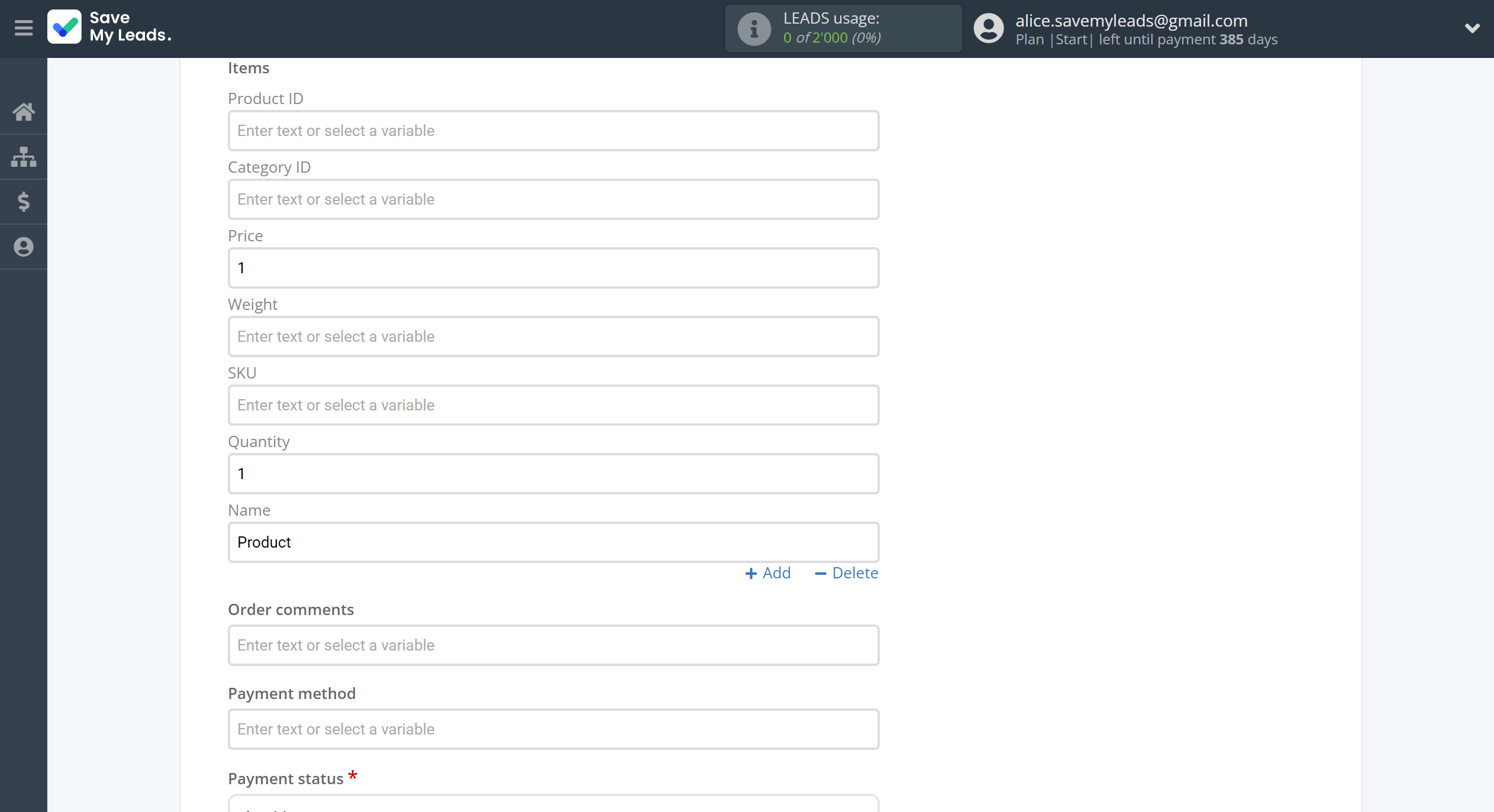Click the Items section heading
The width and height of the screenshot is (1494, 812).
point(249,68)
